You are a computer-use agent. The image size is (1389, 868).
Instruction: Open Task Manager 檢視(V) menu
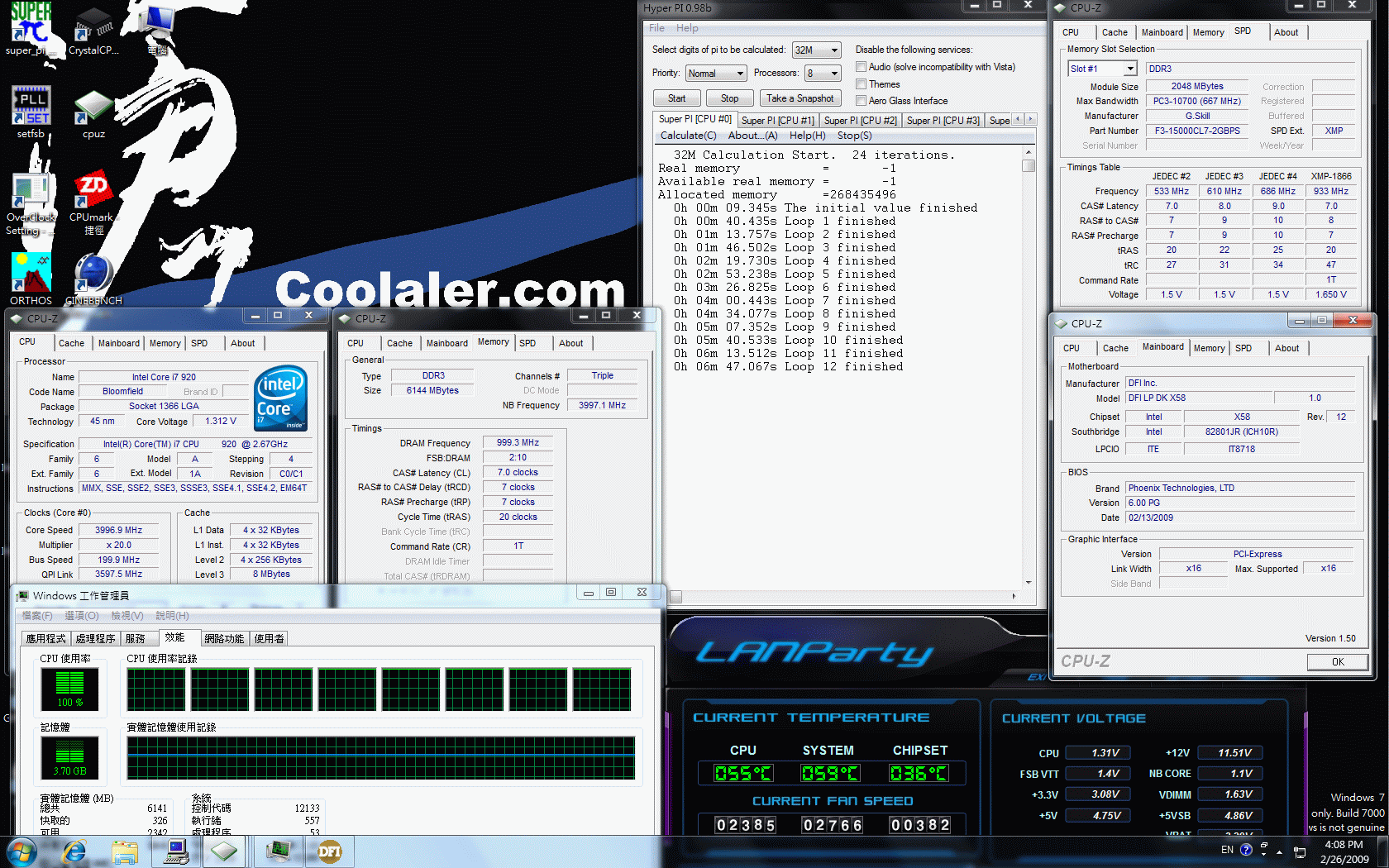click(127, 616)
